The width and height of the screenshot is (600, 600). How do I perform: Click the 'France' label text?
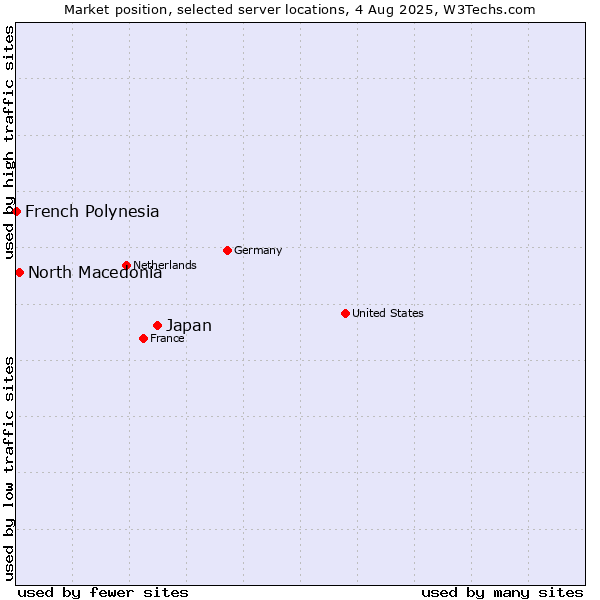coord(167,338)
